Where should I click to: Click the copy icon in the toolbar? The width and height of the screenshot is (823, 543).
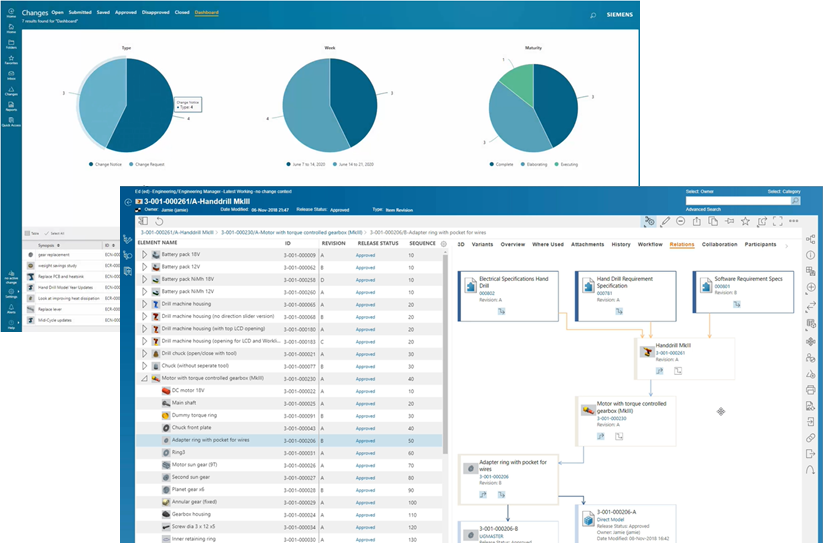(x=713, y=221)
